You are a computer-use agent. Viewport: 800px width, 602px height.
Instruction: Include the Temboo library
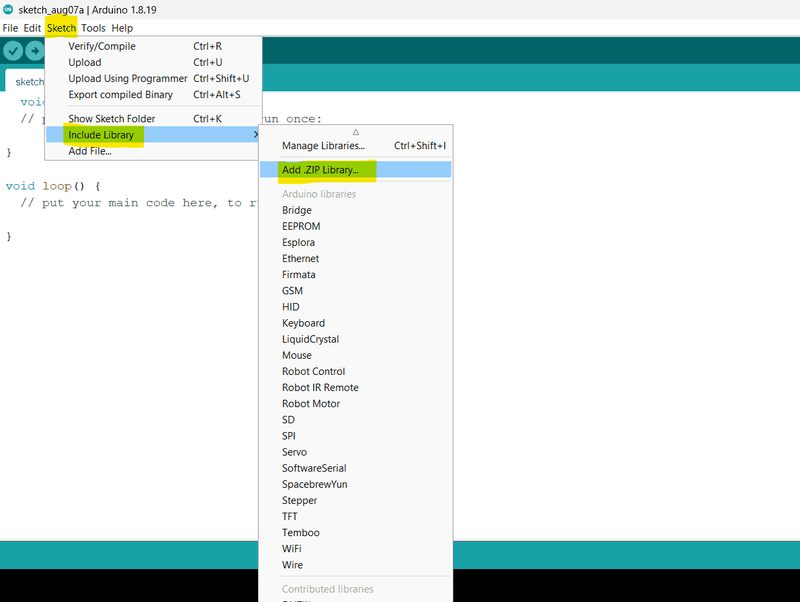coord(356,533)
